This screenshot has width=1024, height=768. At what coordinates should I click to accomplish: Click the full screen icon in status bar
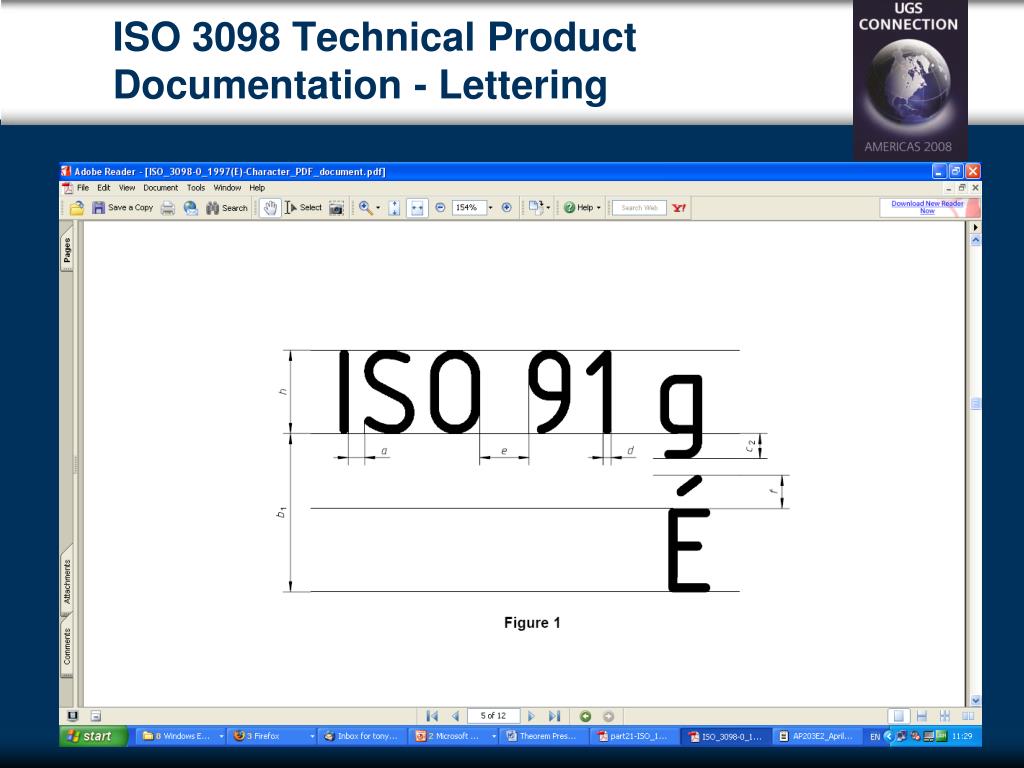(x=72, y=716)
